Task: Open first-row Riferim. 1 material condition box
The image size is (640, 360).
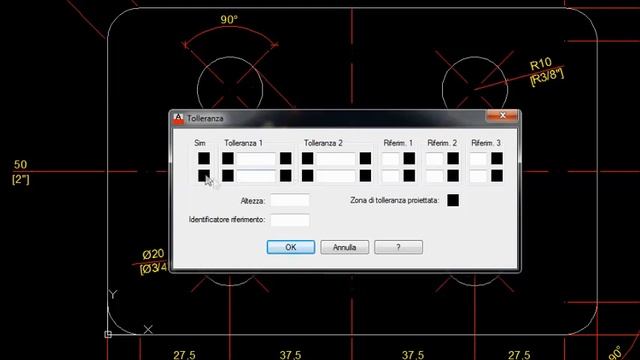Action: pyautogui.click(x=409, y=158)
